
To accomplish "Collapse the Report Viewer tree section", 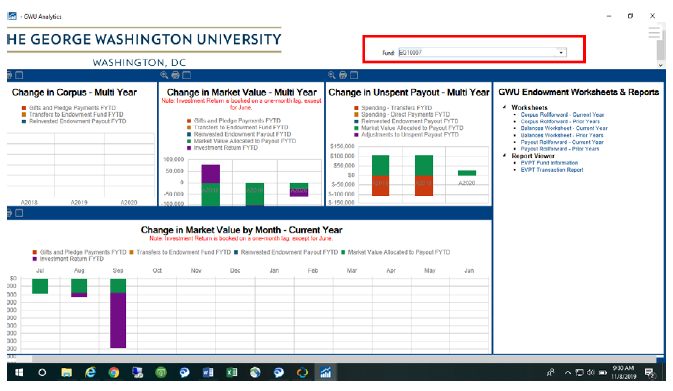I will click(x=504, y=155).
